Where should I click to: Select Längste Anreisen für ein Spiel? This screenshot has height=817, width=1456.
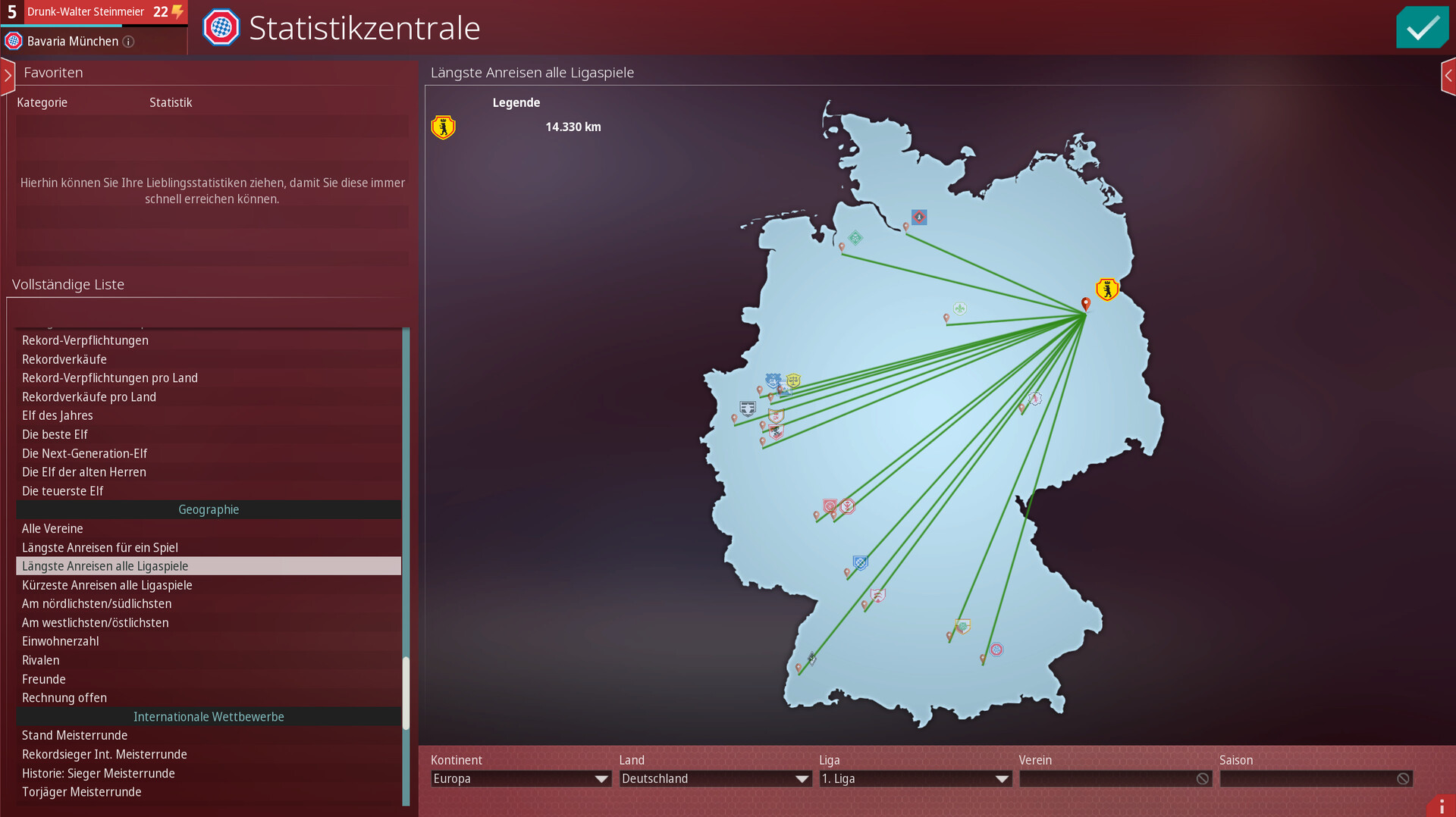(x=100, y=547)
